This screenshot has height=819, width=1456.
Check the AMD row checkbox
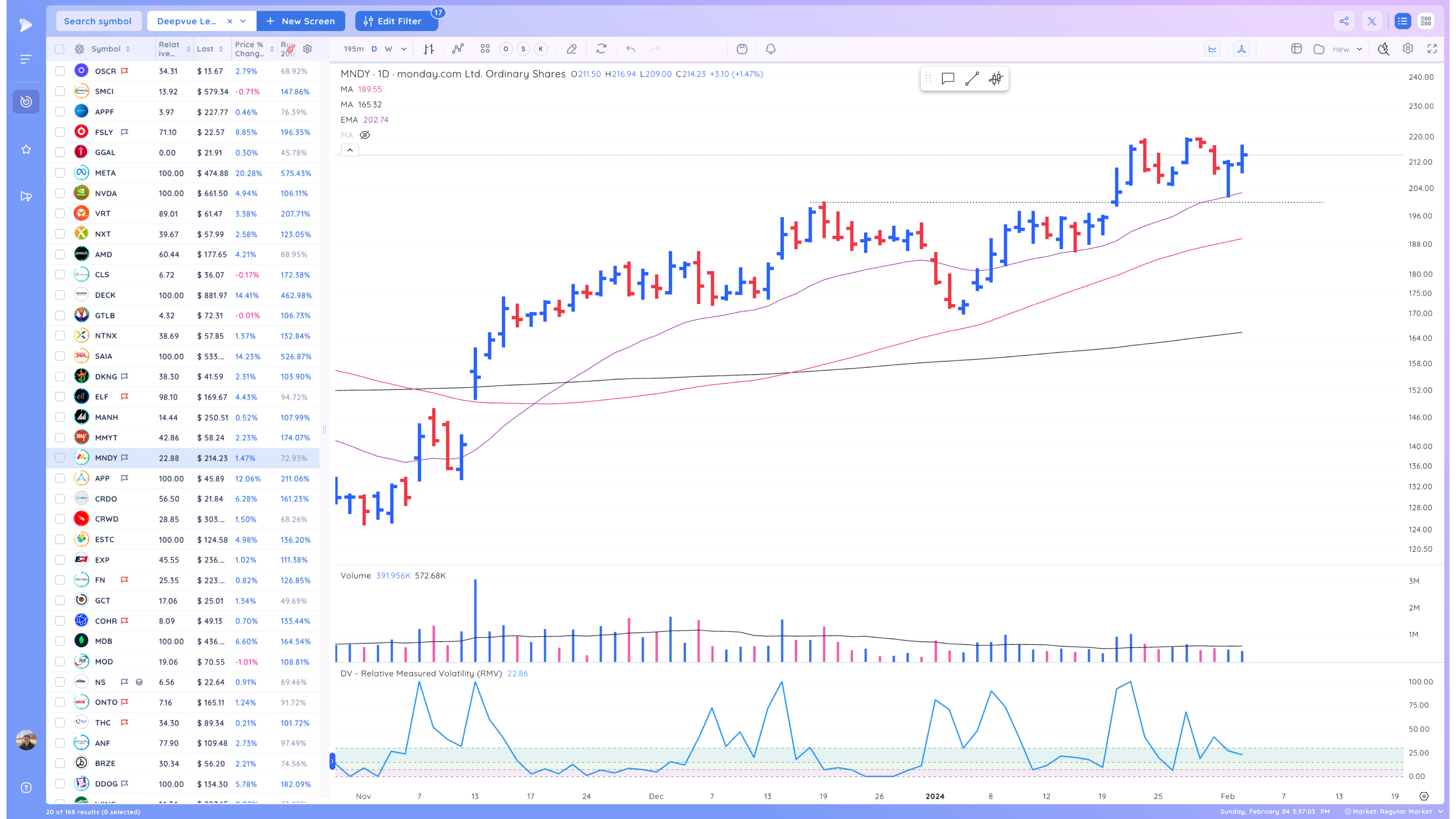[x=59, y=254]
